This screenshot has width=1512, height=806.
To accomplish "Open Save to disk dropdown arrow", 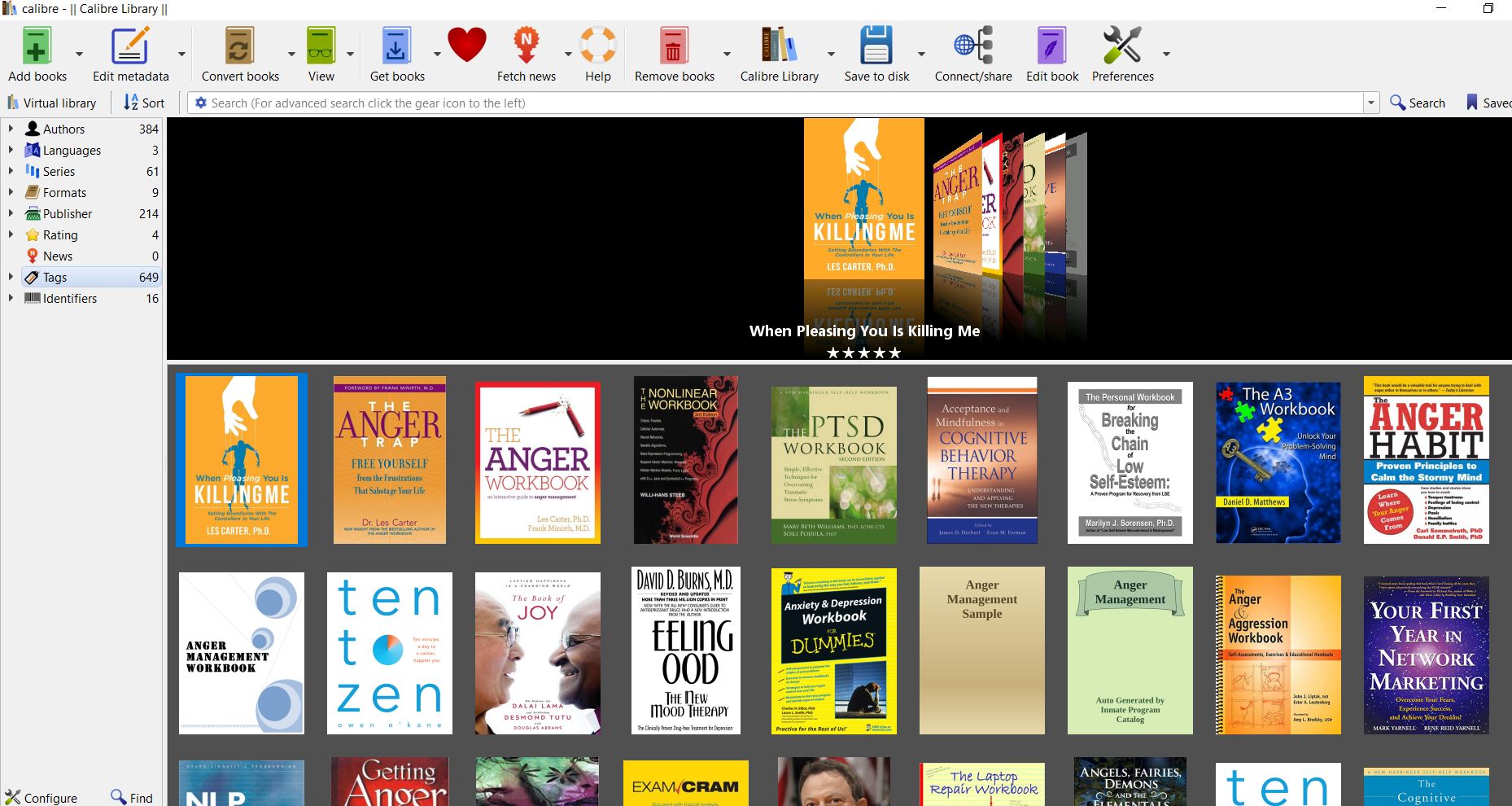I will pyautogui.click(x=921, y=55).
